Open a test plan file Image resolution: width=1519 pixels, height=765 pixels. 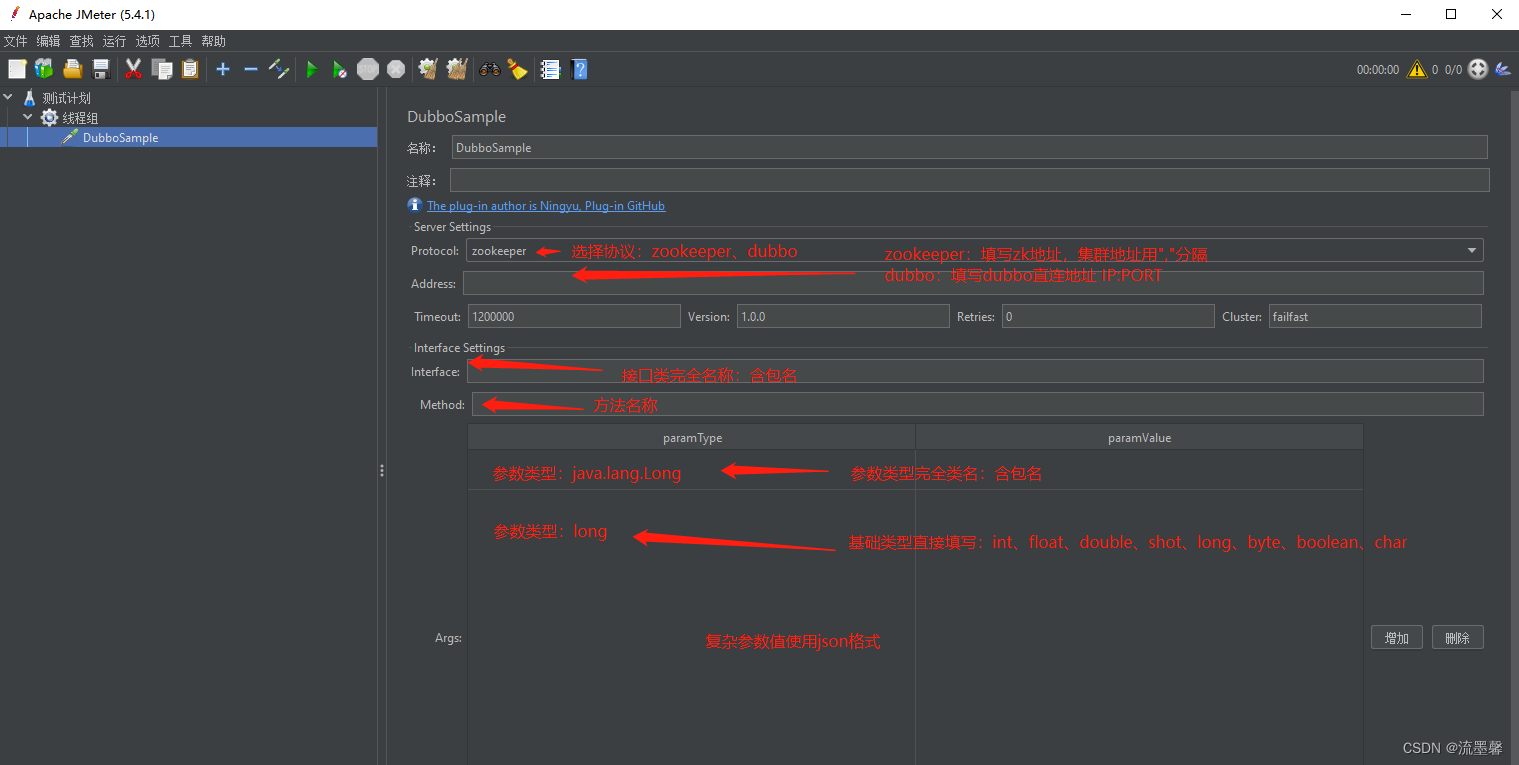click(72, 69)
